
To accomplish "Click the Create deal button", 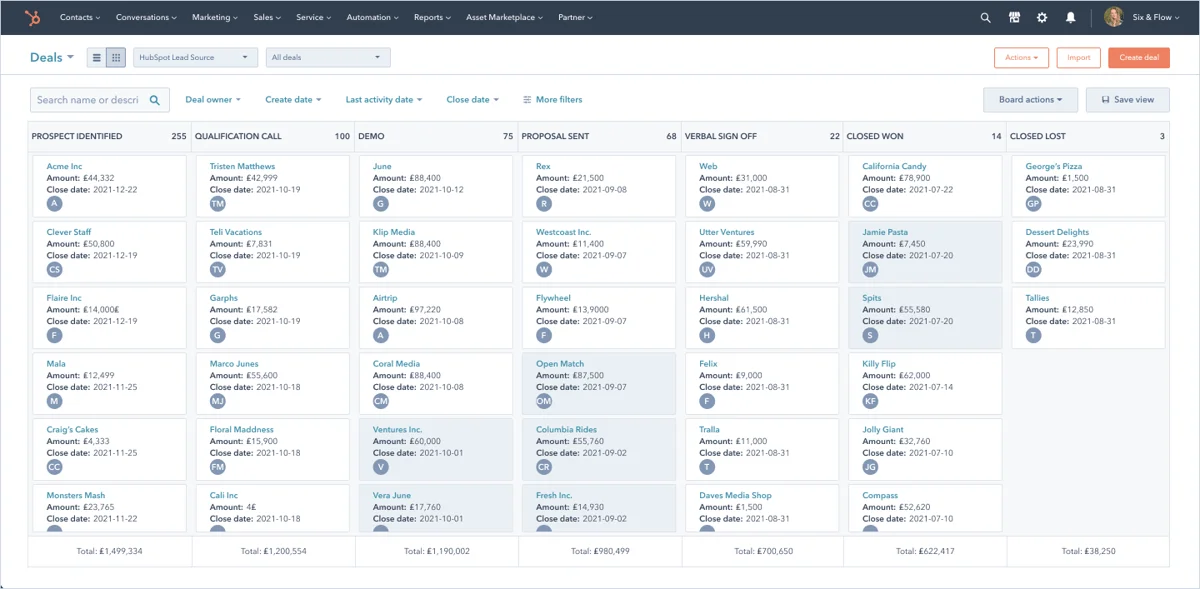I will pyautogui.click(x=1139, y=58).
